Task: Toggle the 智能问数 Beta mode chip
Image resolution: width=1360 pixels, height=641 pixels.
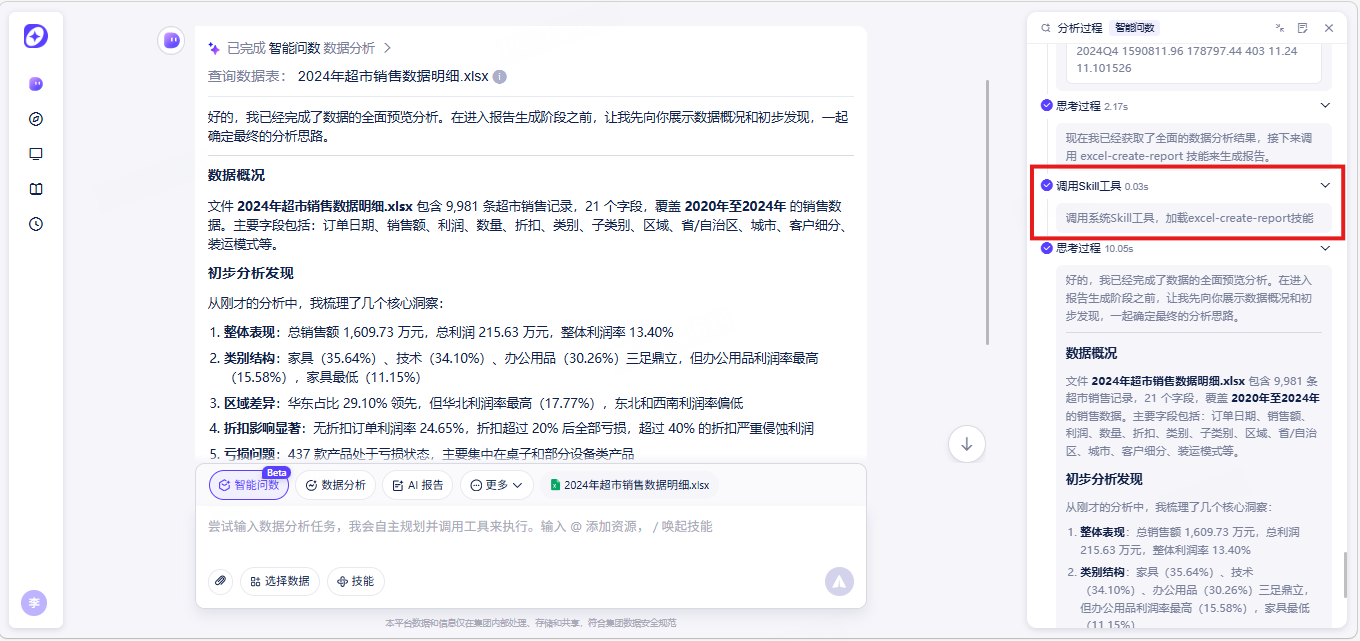Action: pos(249,485)
